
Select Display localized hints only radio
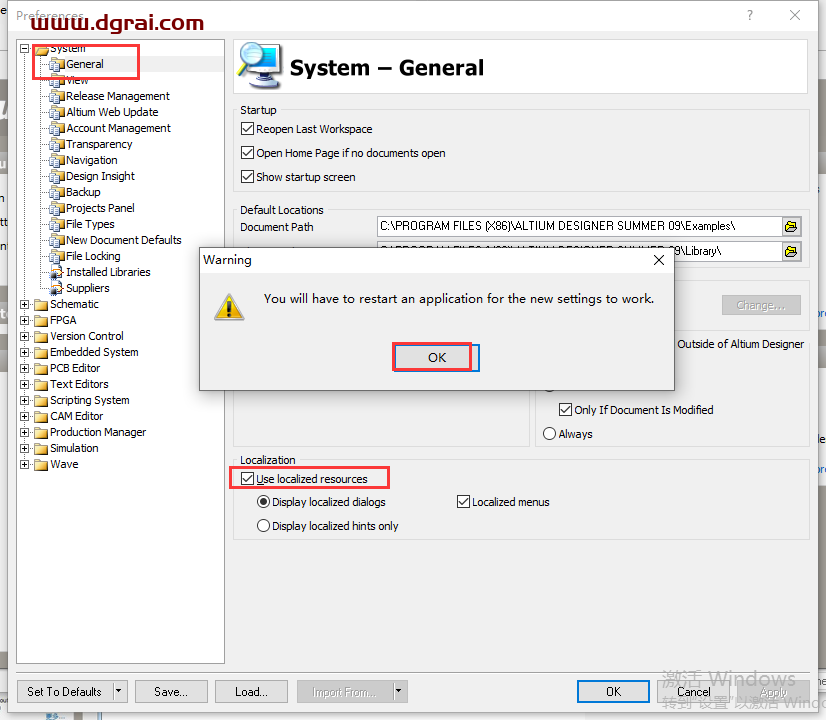pos(264,526)
